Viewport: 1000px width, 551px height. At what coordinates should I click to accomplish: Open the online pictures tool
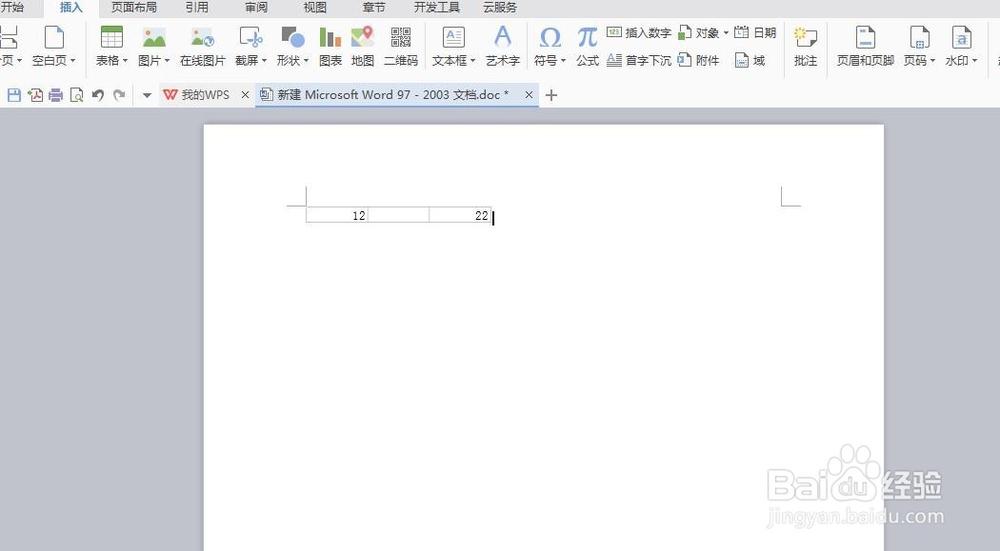coord(203,45)
